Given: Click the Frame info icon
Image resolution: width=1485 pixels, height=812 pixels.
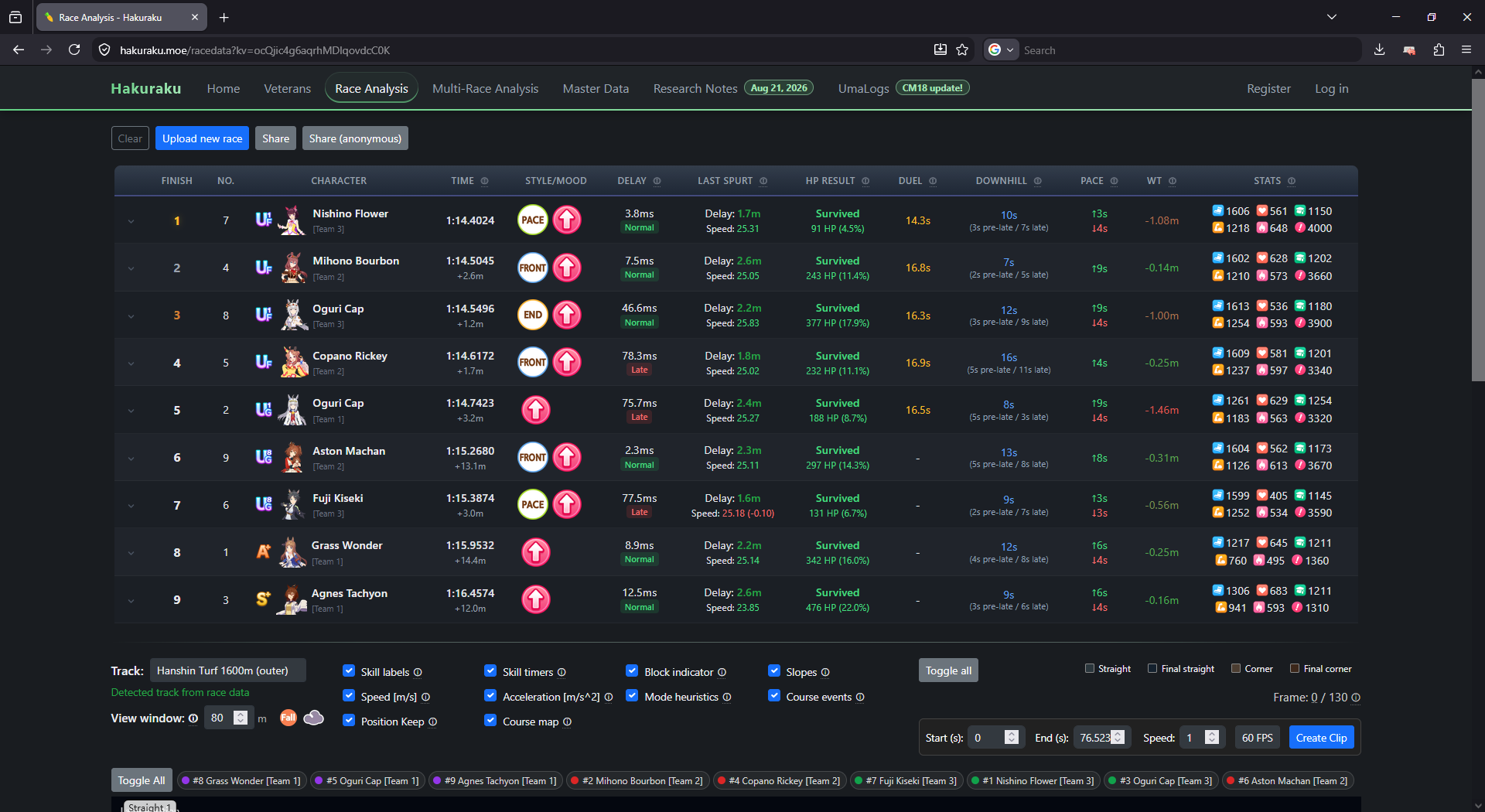Looking at the screenshot, I should pos(1356,698).
